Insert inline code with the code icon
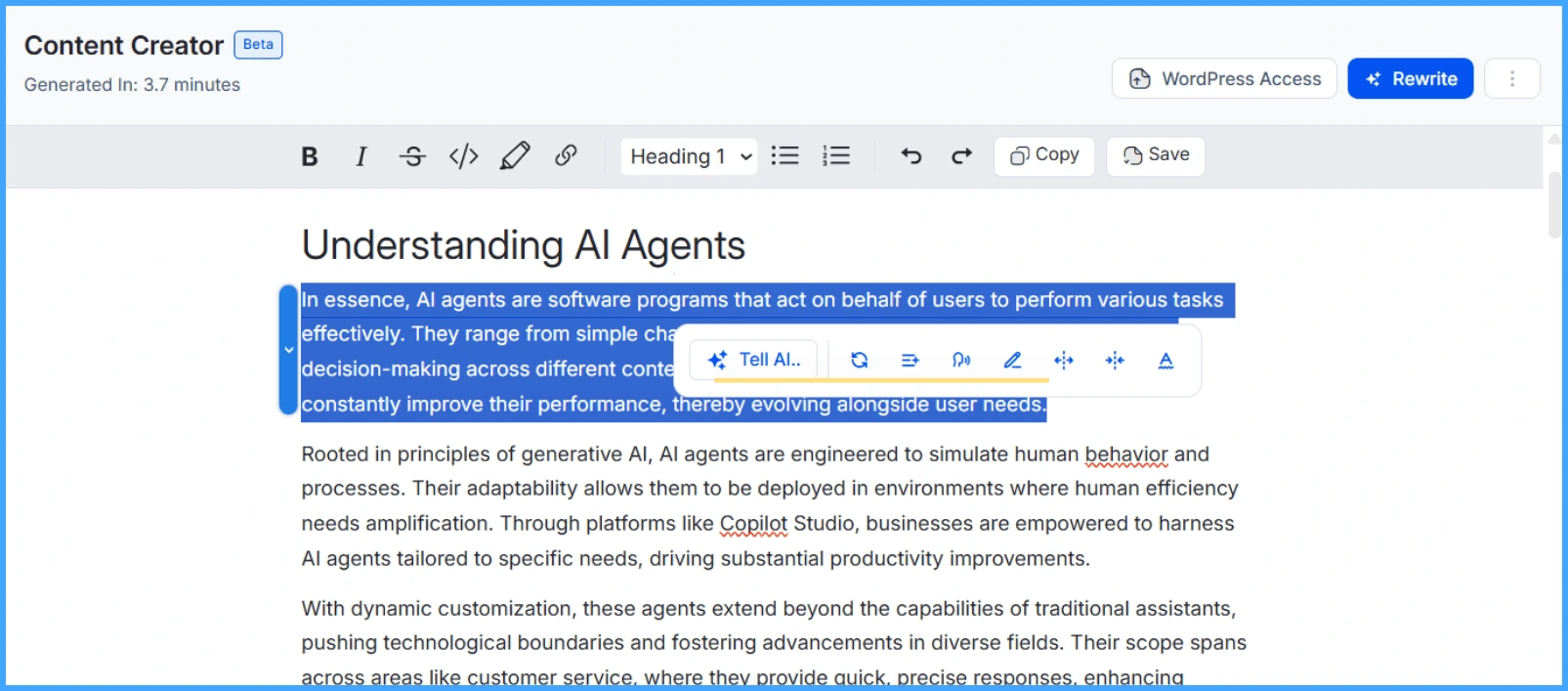1568x691 pixels. tap(463, 156)
